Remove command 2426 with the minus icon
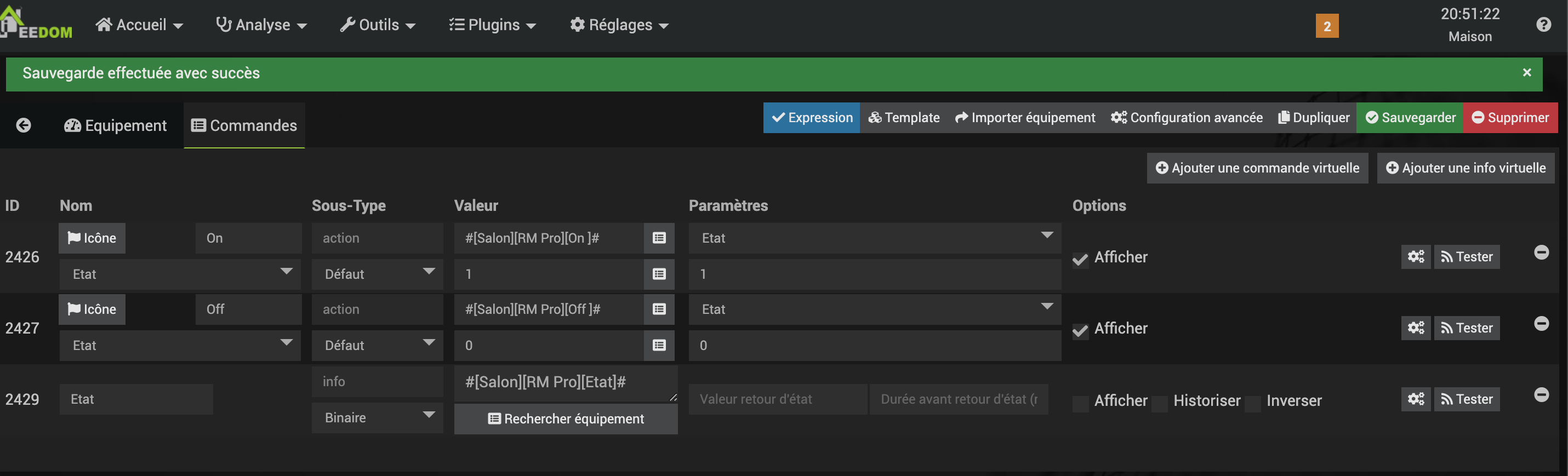This screenshot has height=476, width=1568. click(x=1541, y=253)
